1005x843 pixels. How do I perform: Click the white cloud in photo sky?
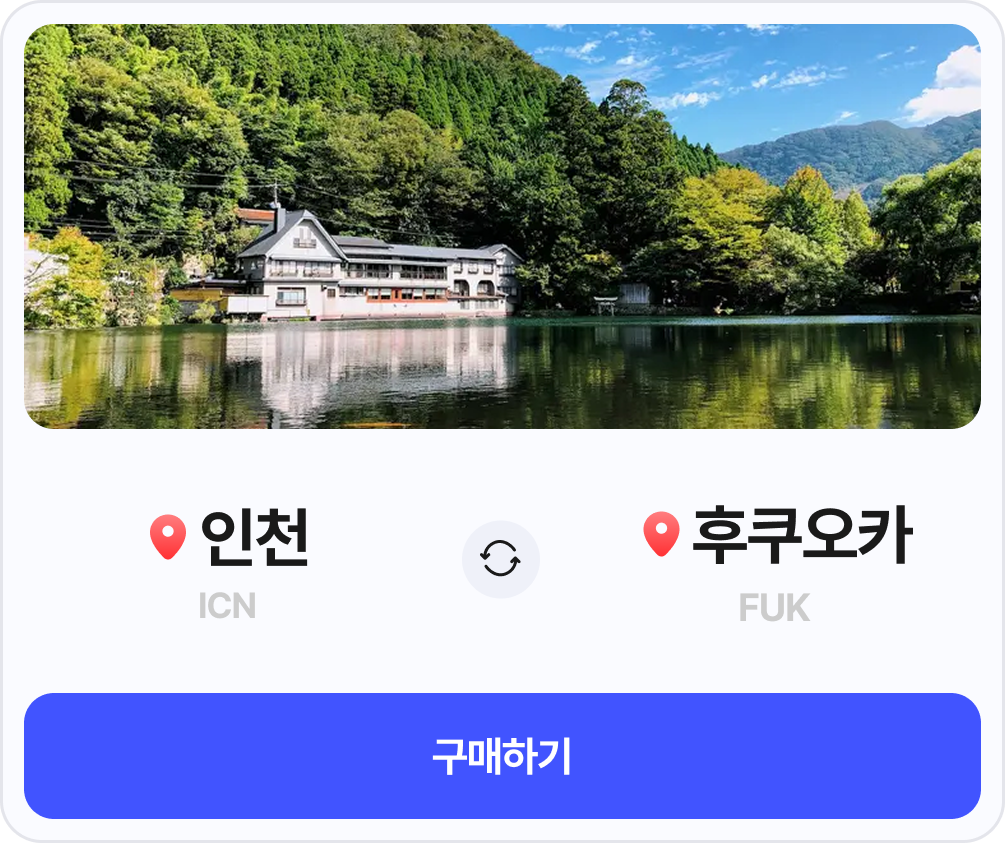[947, 87]
